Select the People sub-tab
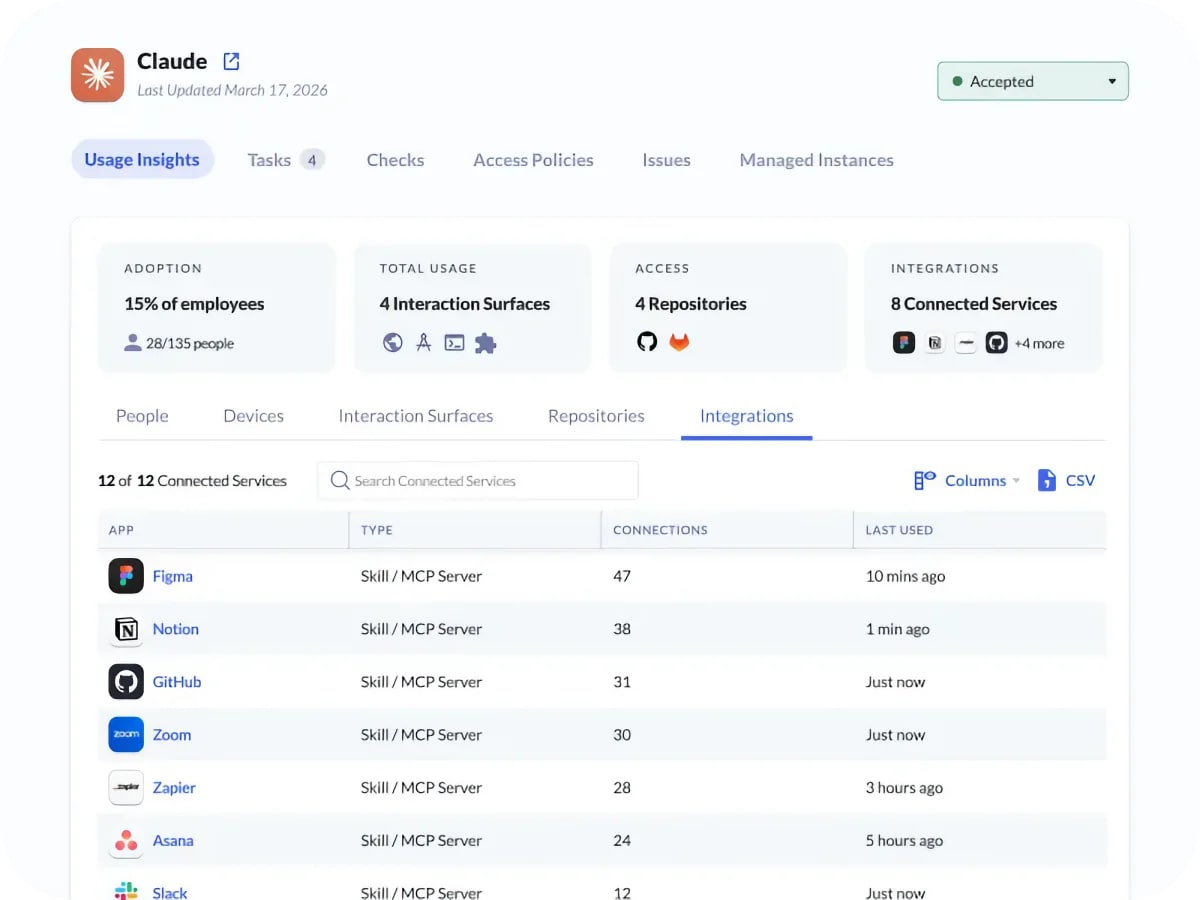Viewport: 1200px width, 900px height. 142,416
